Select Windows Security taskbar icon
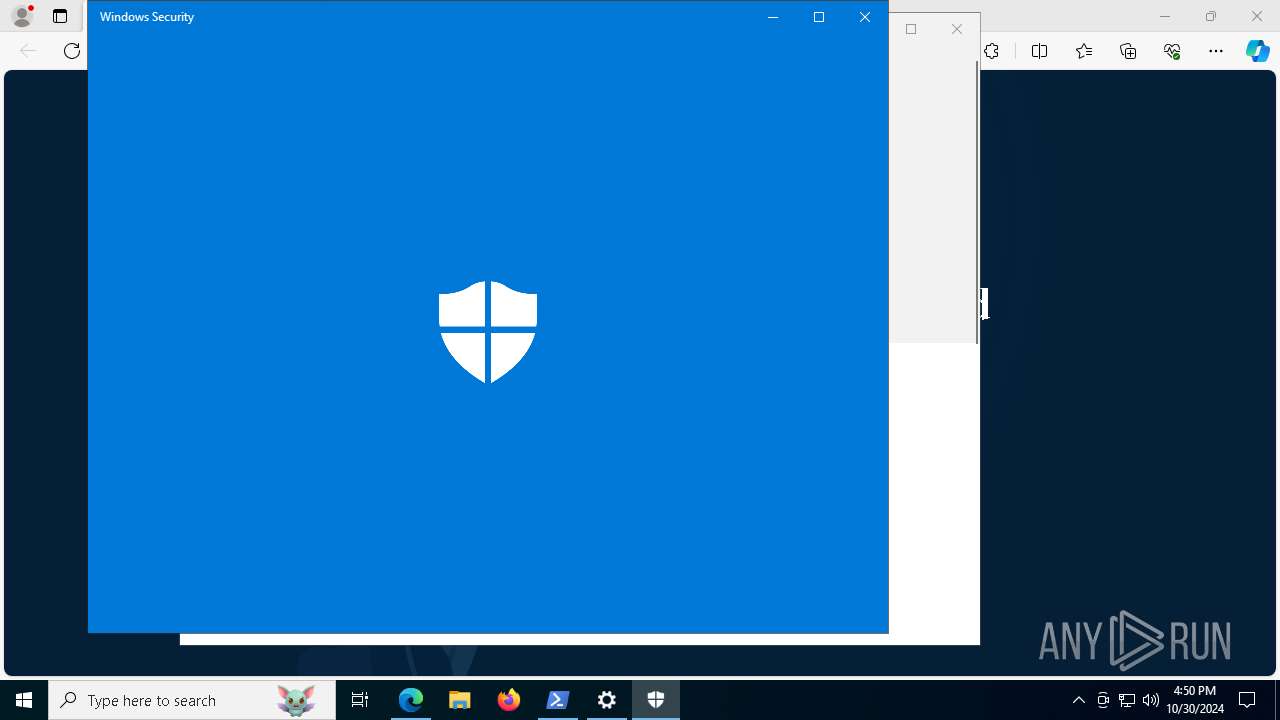Screen dimensions: 1280x720 coord(656,700)
